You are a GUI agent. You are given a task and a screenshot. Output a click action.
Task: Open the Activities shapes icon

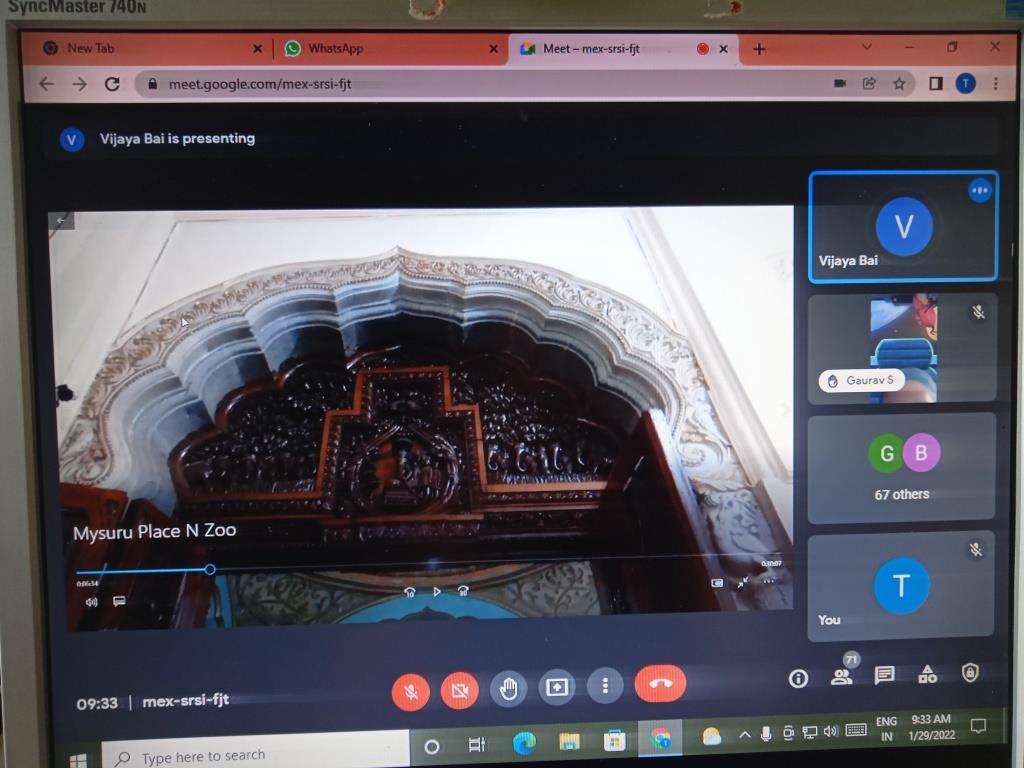tap(927, 674)
